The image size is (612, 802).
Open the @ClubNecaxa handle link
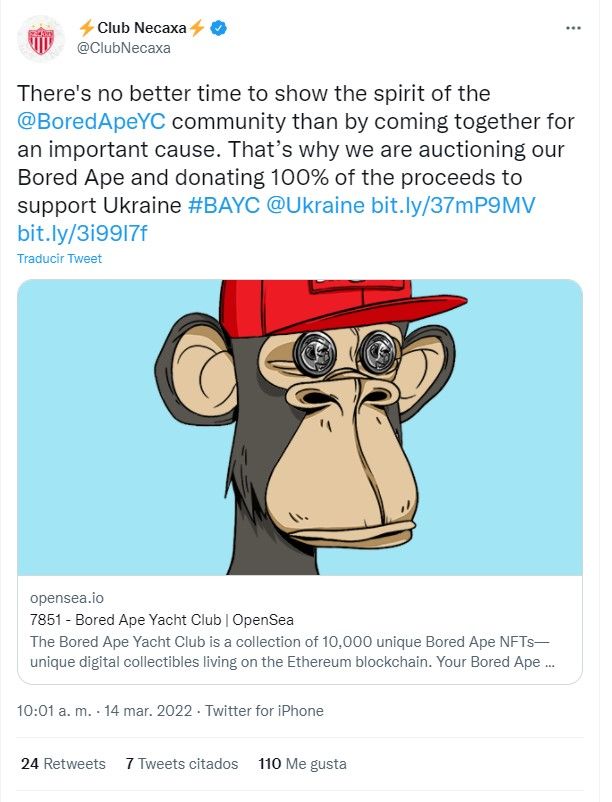(x=123, y=48)
